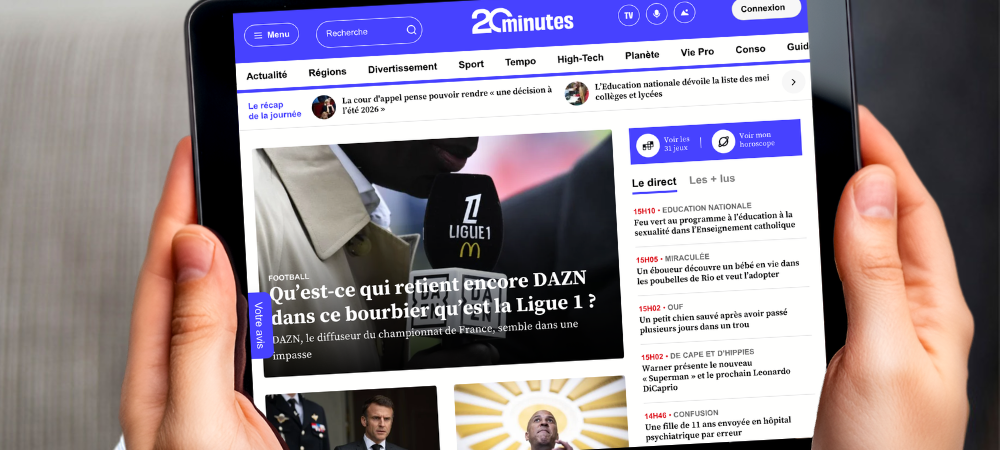The width and height of the screenshot is (1000, 450).
Task: Click the Connexion button
Action: pos(766,9)
